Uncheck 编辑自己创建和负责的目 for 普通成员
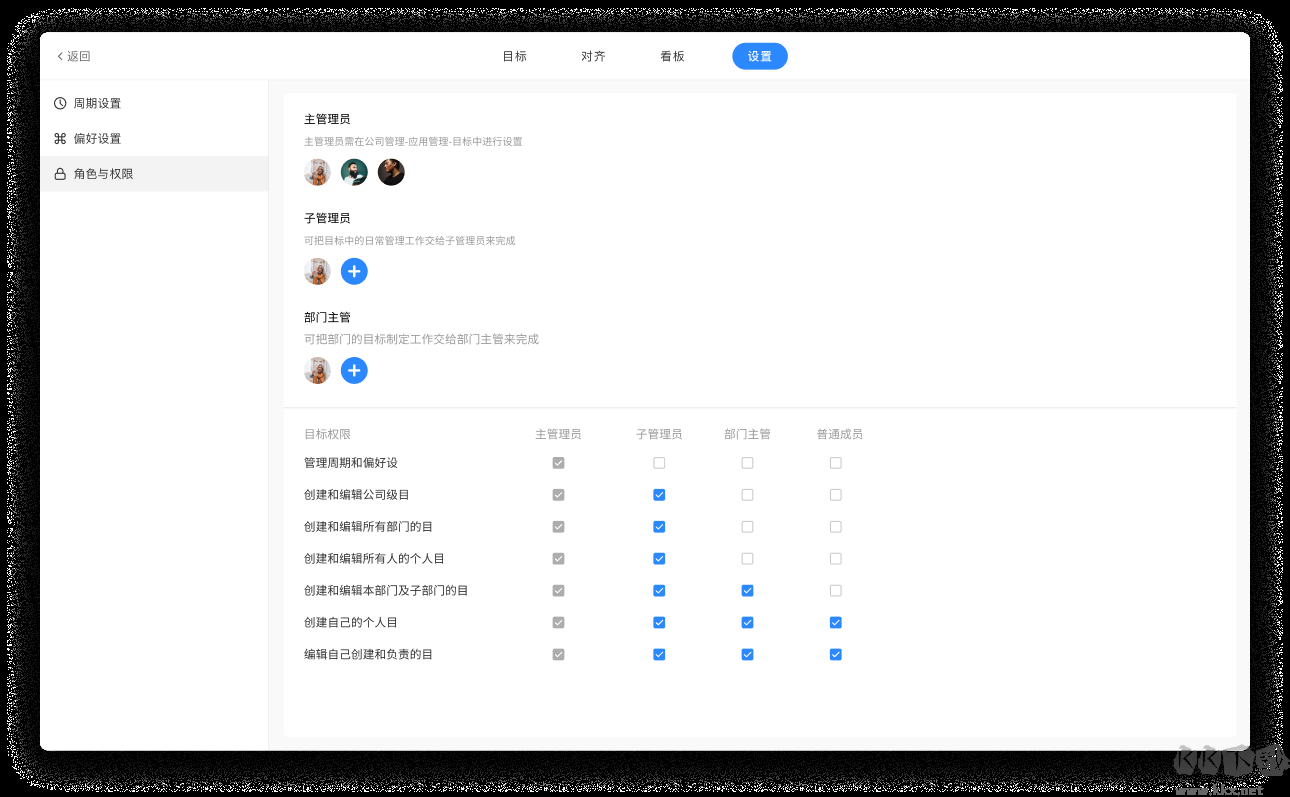The width and height of the screenshot is (1290, 797). [x=836, y=655]
